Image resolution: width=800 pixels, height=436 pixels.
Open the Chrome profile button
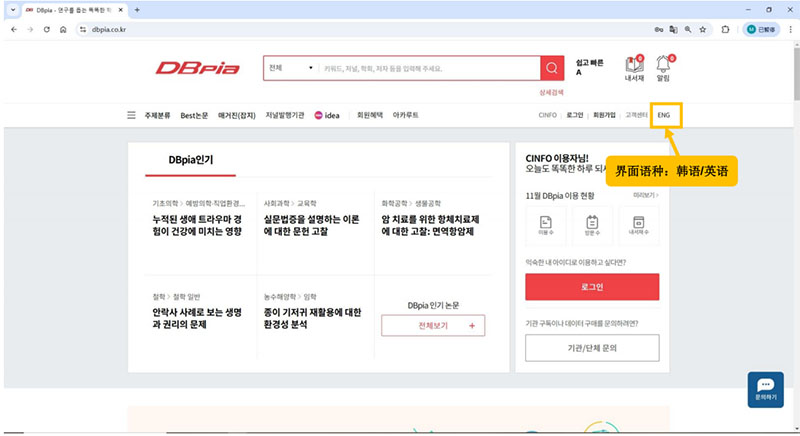[x=761, y=30]
